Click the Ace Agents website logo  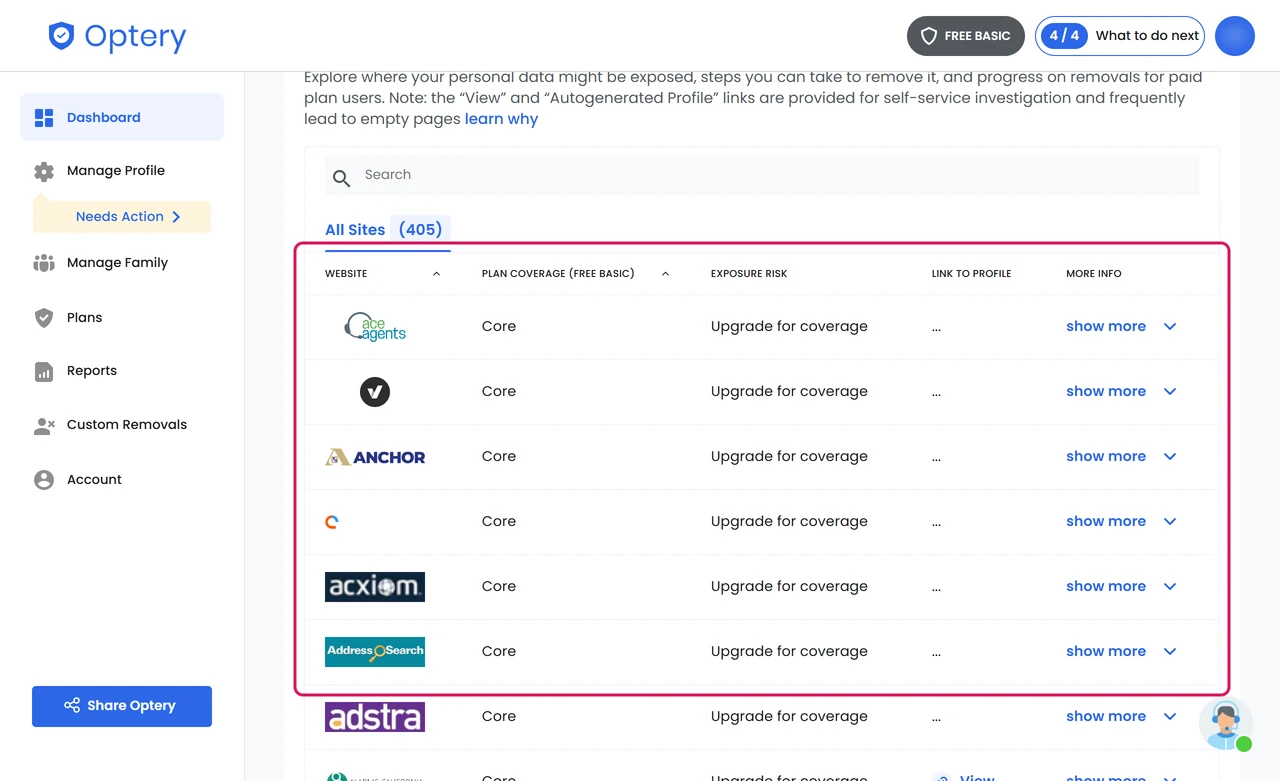pyautogui.click(x=375, y=327)
